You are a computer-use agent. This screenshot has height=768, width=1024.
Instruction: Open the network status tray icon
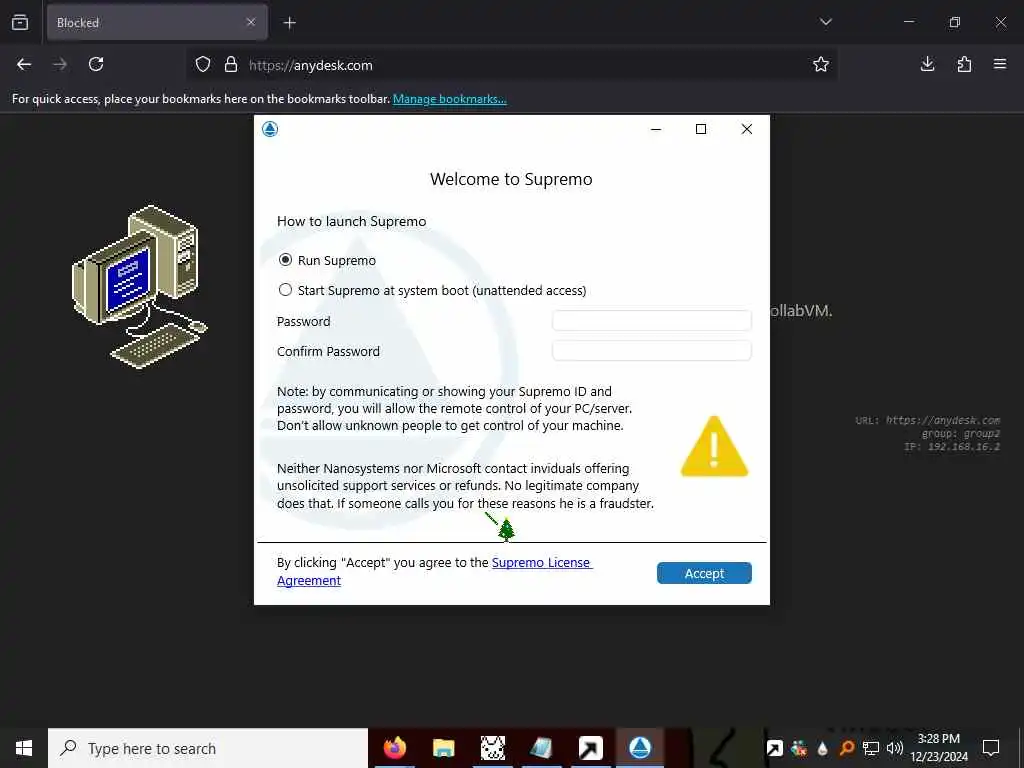871,748
